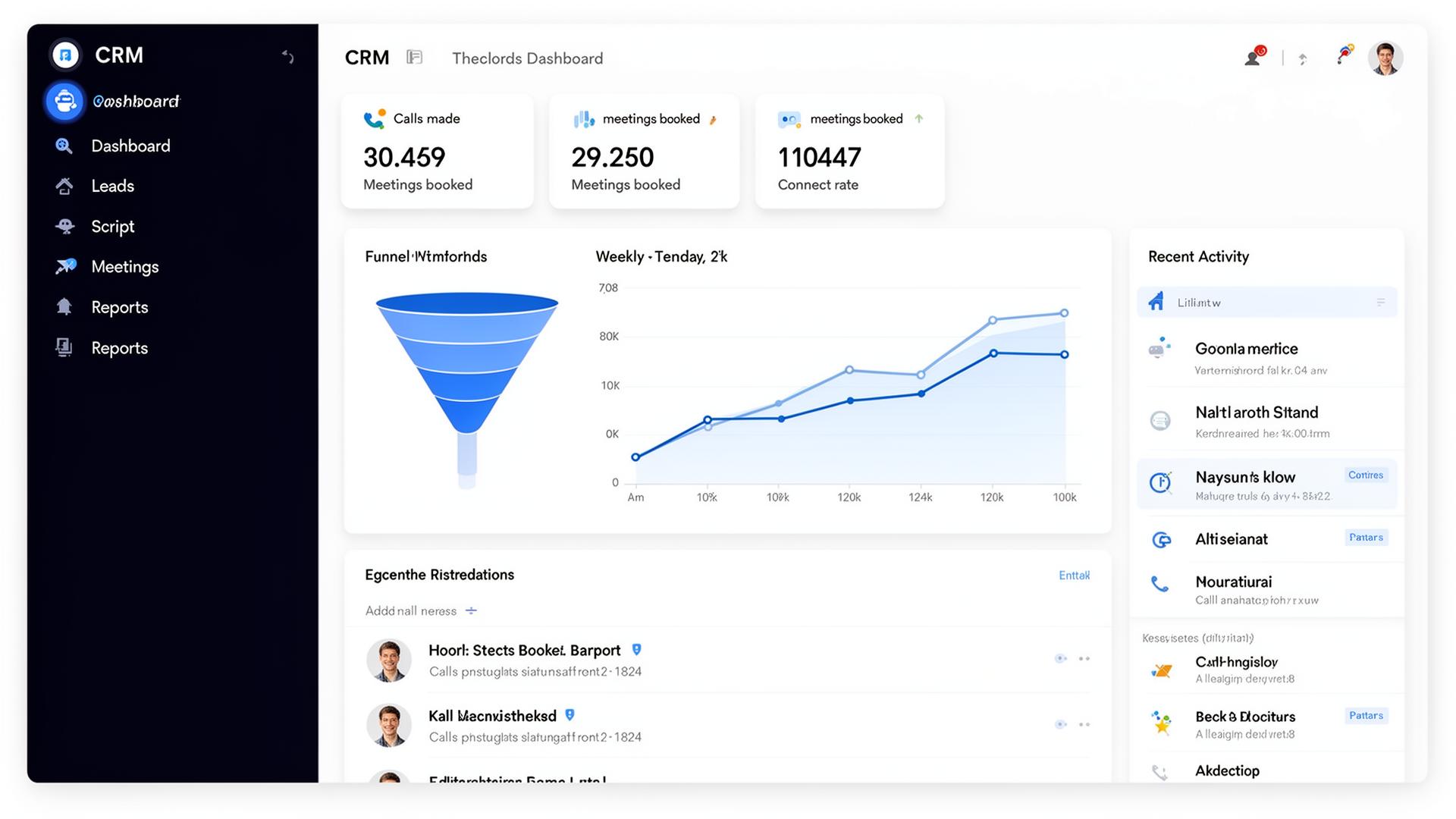Screen dimensions: 1456x819
Task: Click the Enttal link in Egcenthe Ristredations
Action: tap(1074, 576)
